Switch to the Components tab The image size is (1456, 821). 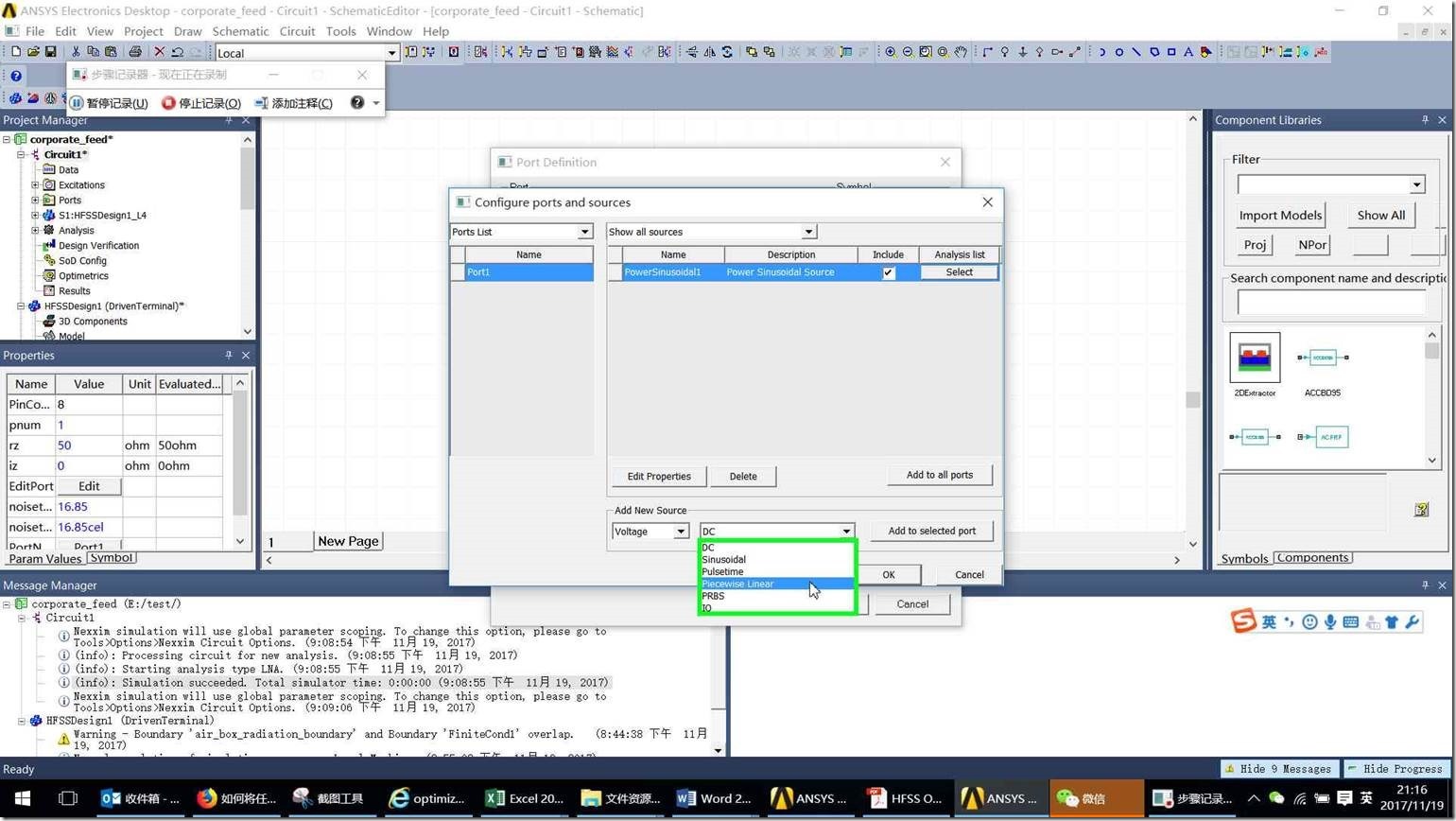[1312, 558]
